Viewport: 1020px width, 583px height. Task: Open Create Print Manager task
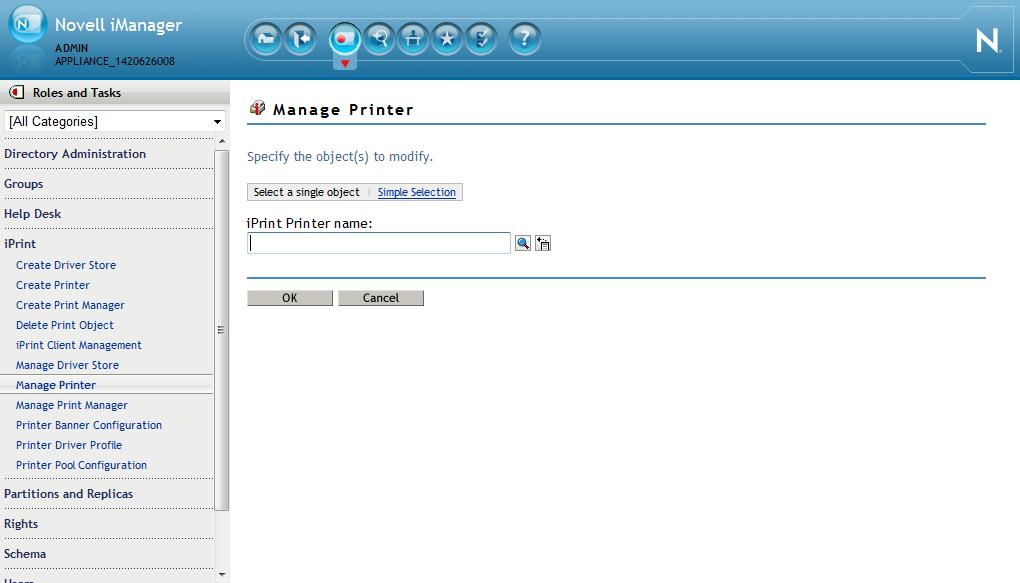(x=70, y=305)
